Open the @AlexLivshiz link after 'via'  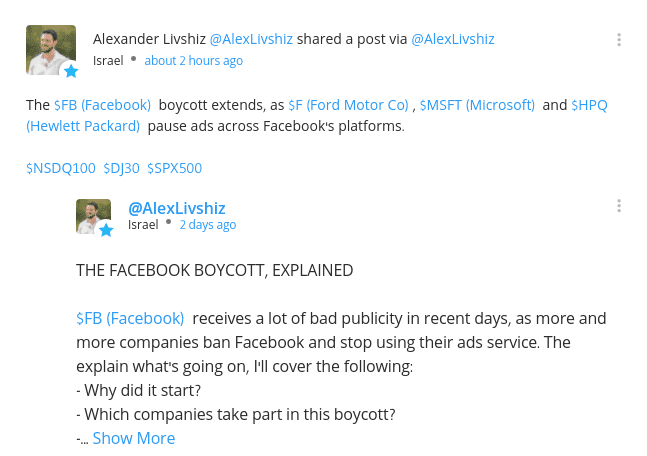pos(453,39)
